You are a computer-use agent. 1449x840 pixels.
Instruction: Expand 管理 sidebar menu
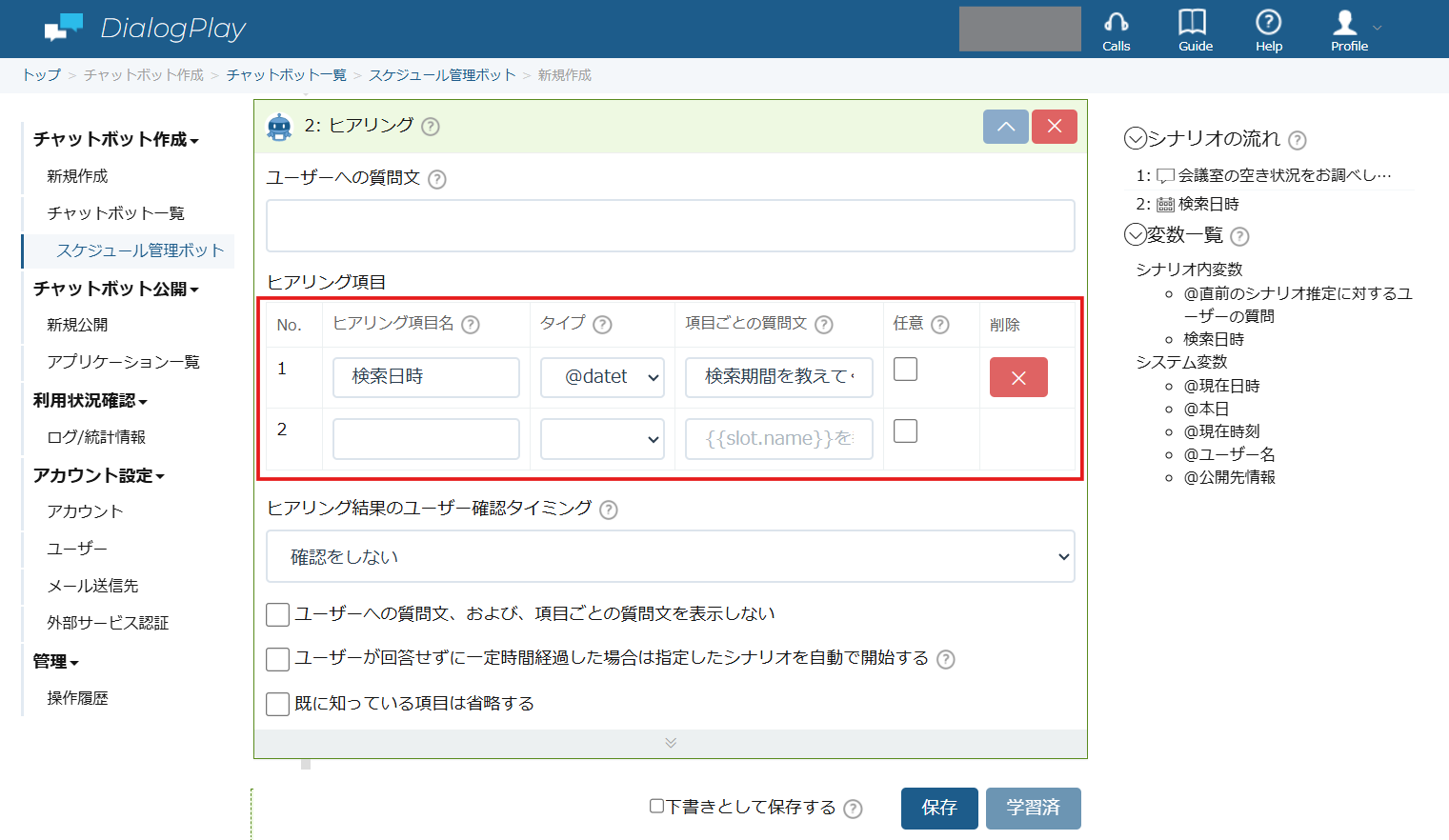pyautogui.click(x=56, y=661)
